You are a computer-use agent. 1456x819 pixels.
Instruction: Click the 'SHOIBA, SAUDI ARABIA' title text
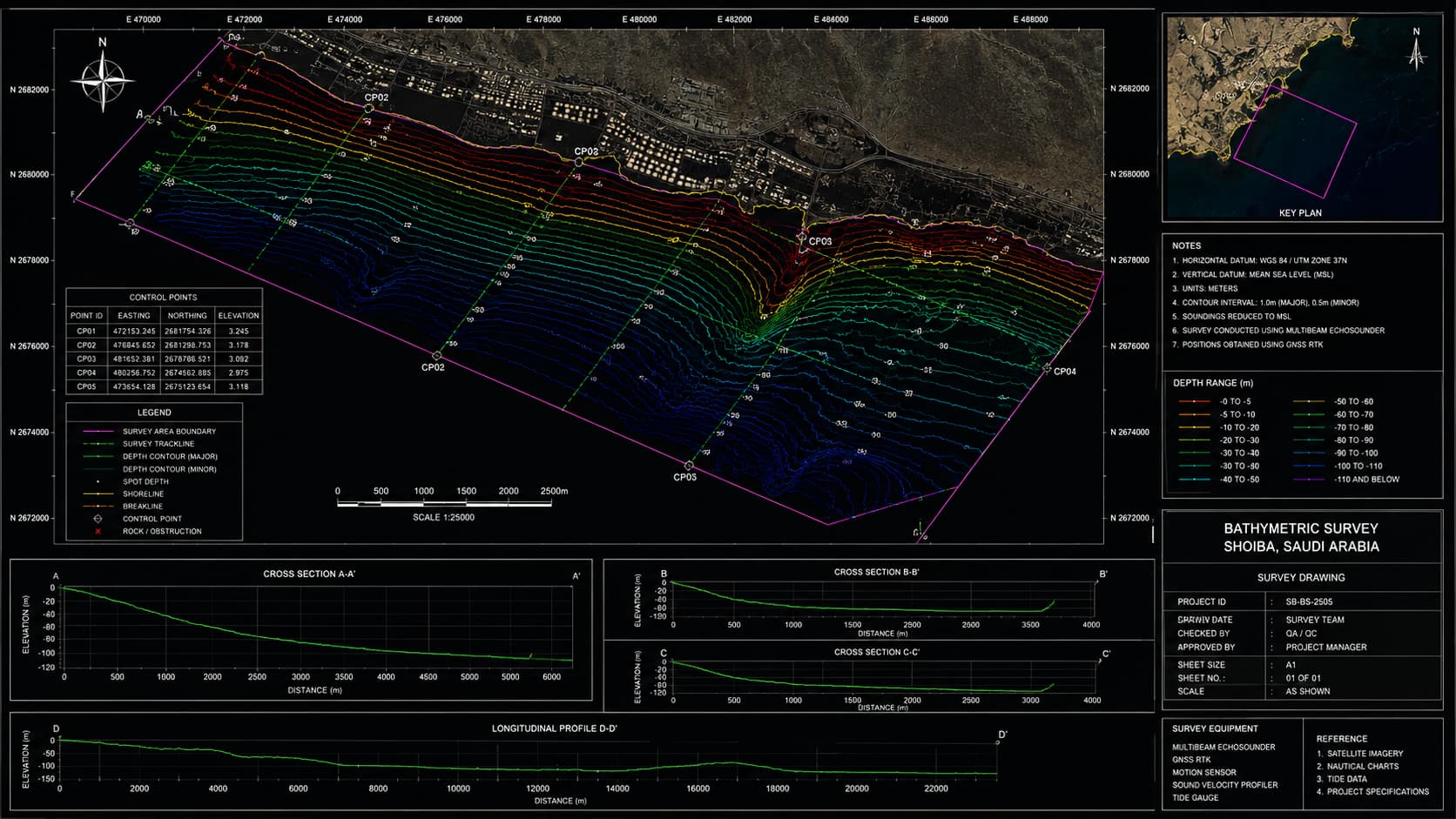1301,547
